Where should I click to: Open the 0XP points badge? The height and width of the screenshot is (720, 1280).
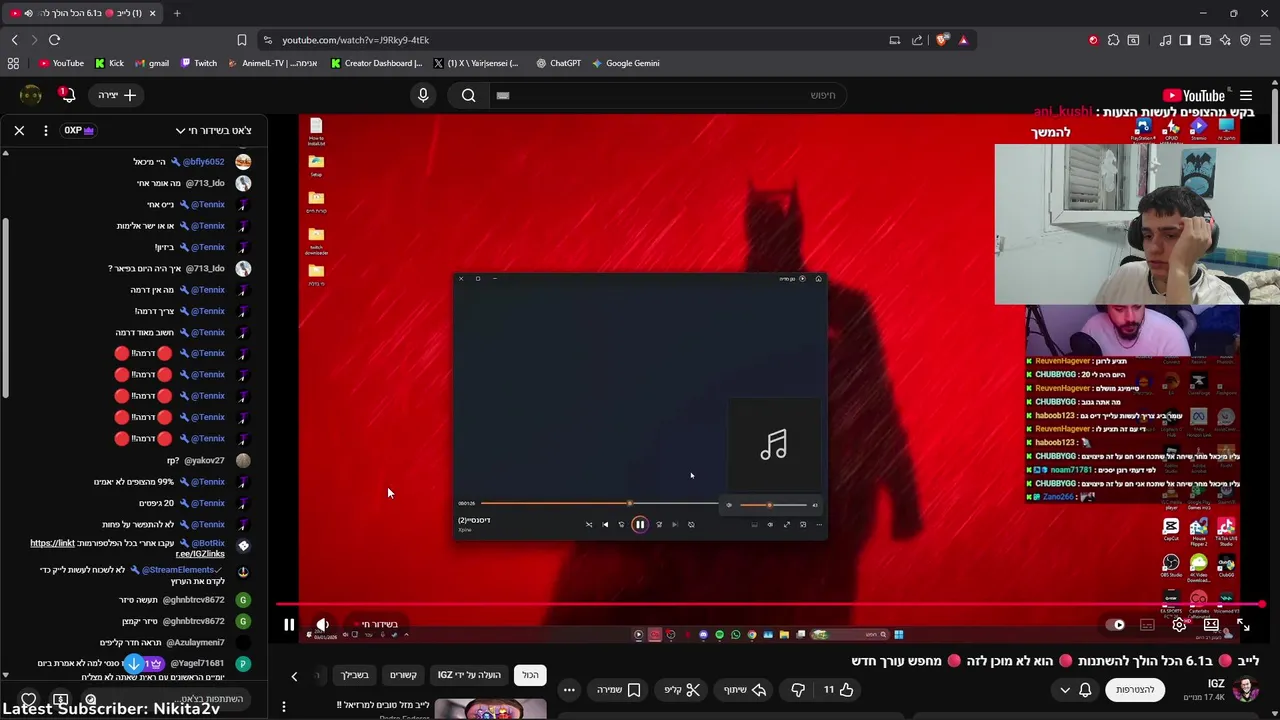(x=79, y=130)
